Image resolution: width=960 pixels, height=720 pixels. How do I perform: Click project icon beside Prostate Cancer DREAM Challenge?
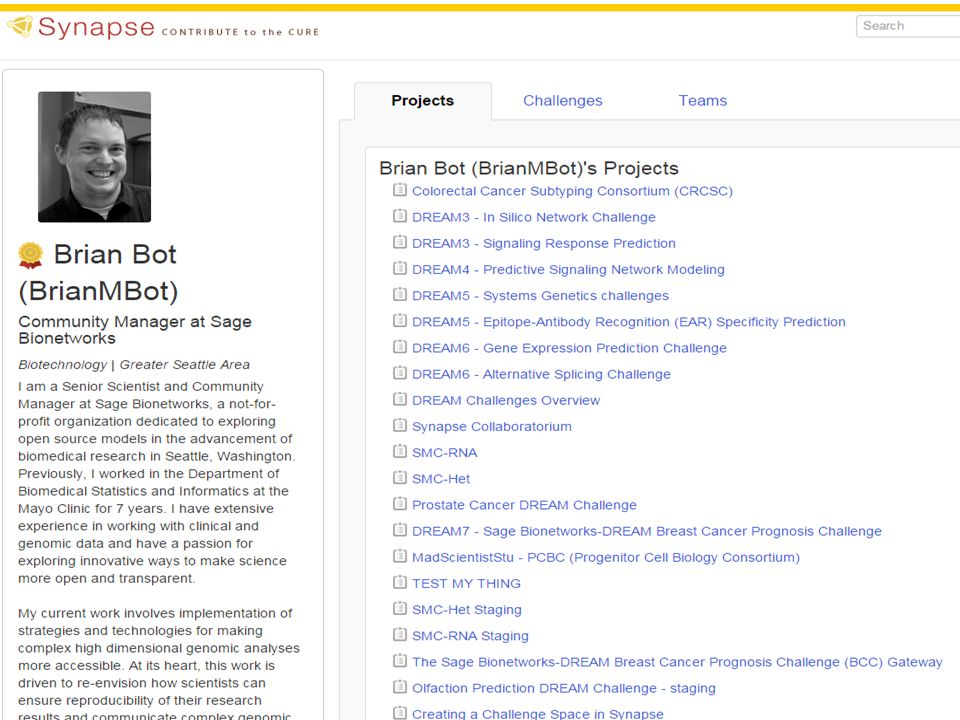(399, 504)
